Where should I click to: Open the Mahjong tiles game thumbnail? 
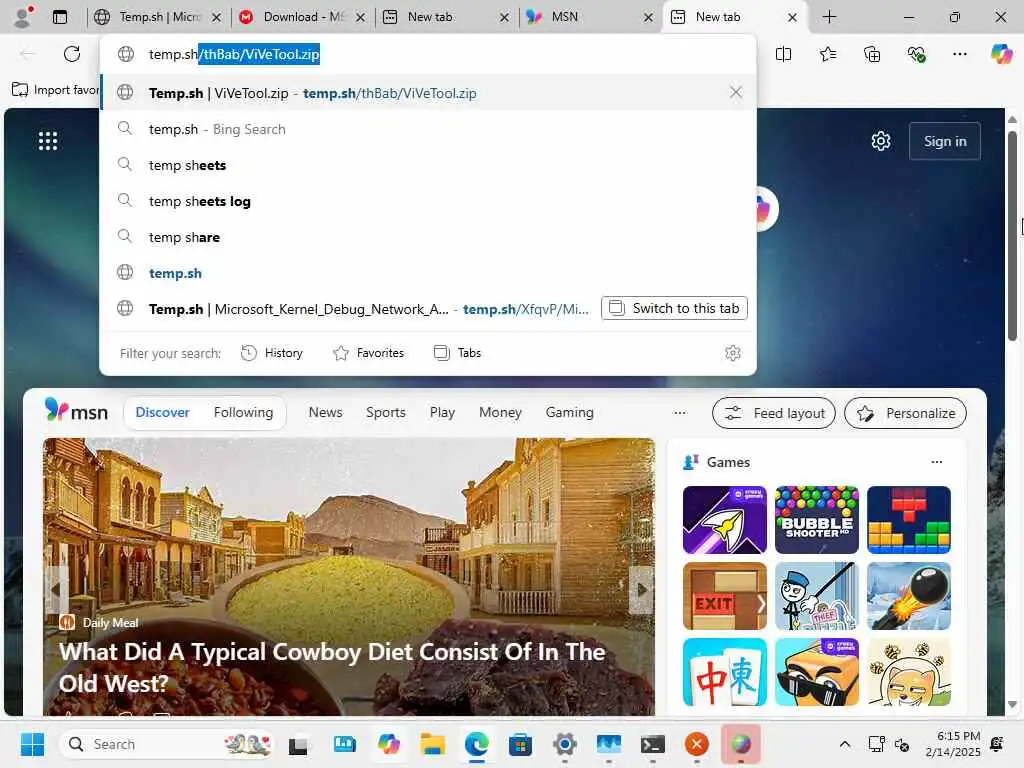725,672
